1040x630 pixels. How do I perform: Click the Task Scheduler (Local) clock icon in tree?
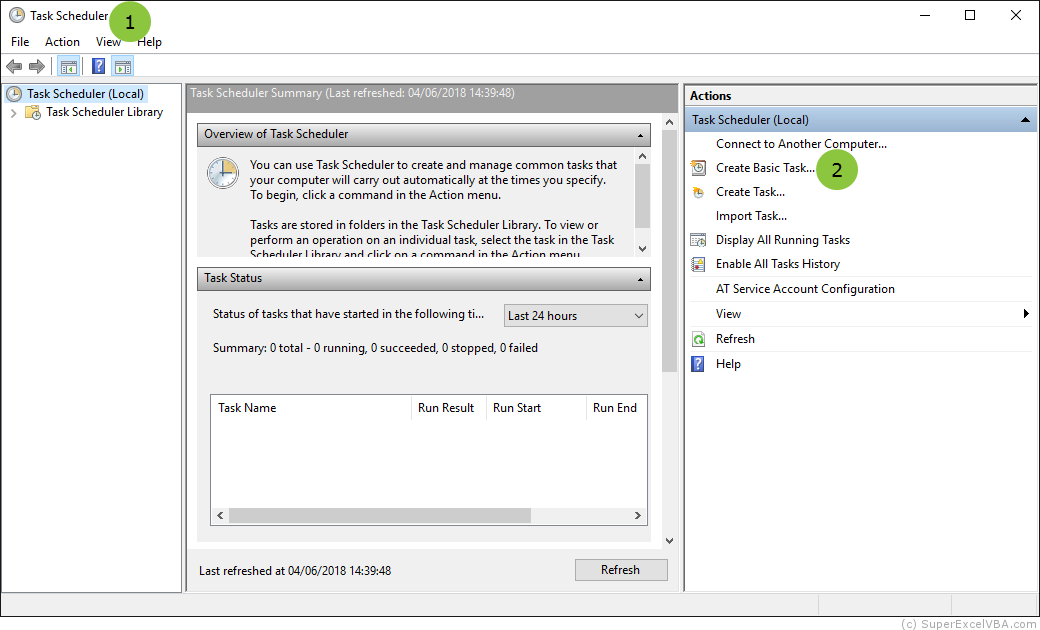click(13, 94)
